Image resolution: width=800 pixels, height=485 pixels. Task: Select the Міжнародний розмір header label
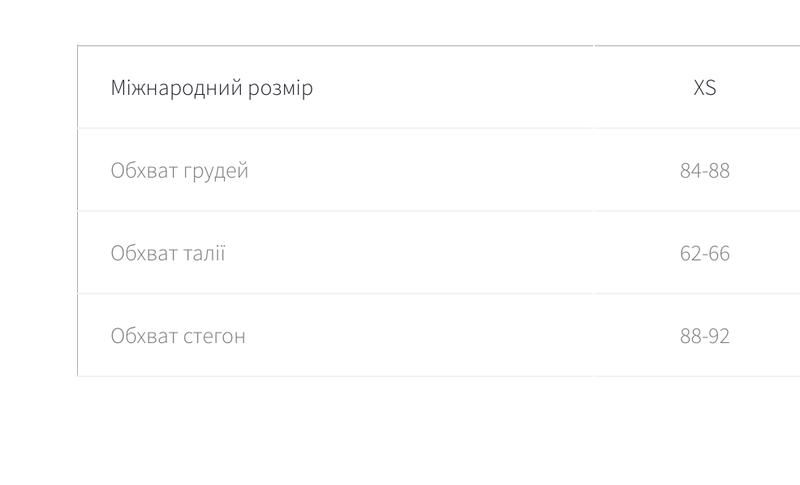point(212,88)
